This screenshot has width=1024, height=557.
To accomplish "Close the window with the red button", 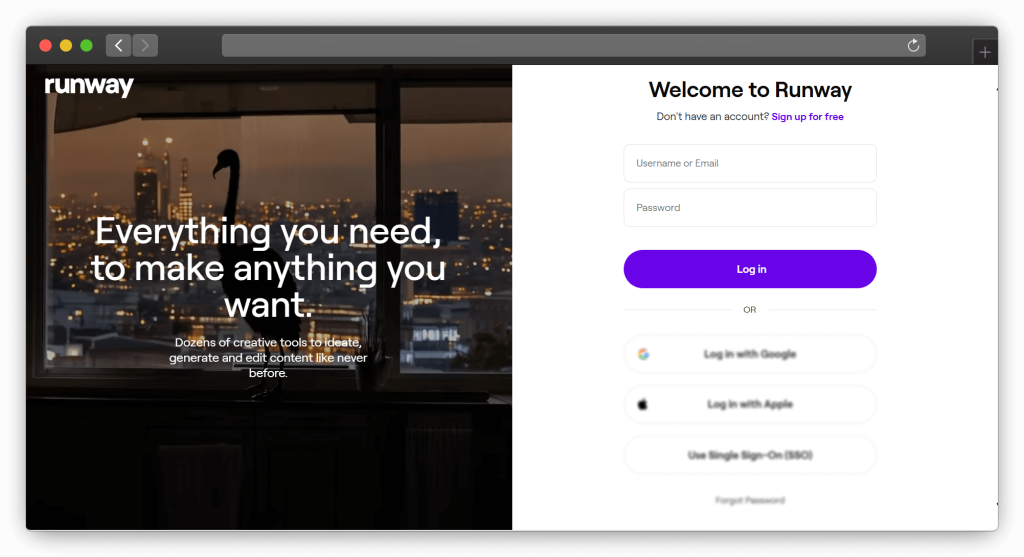I will pos(45,45).
